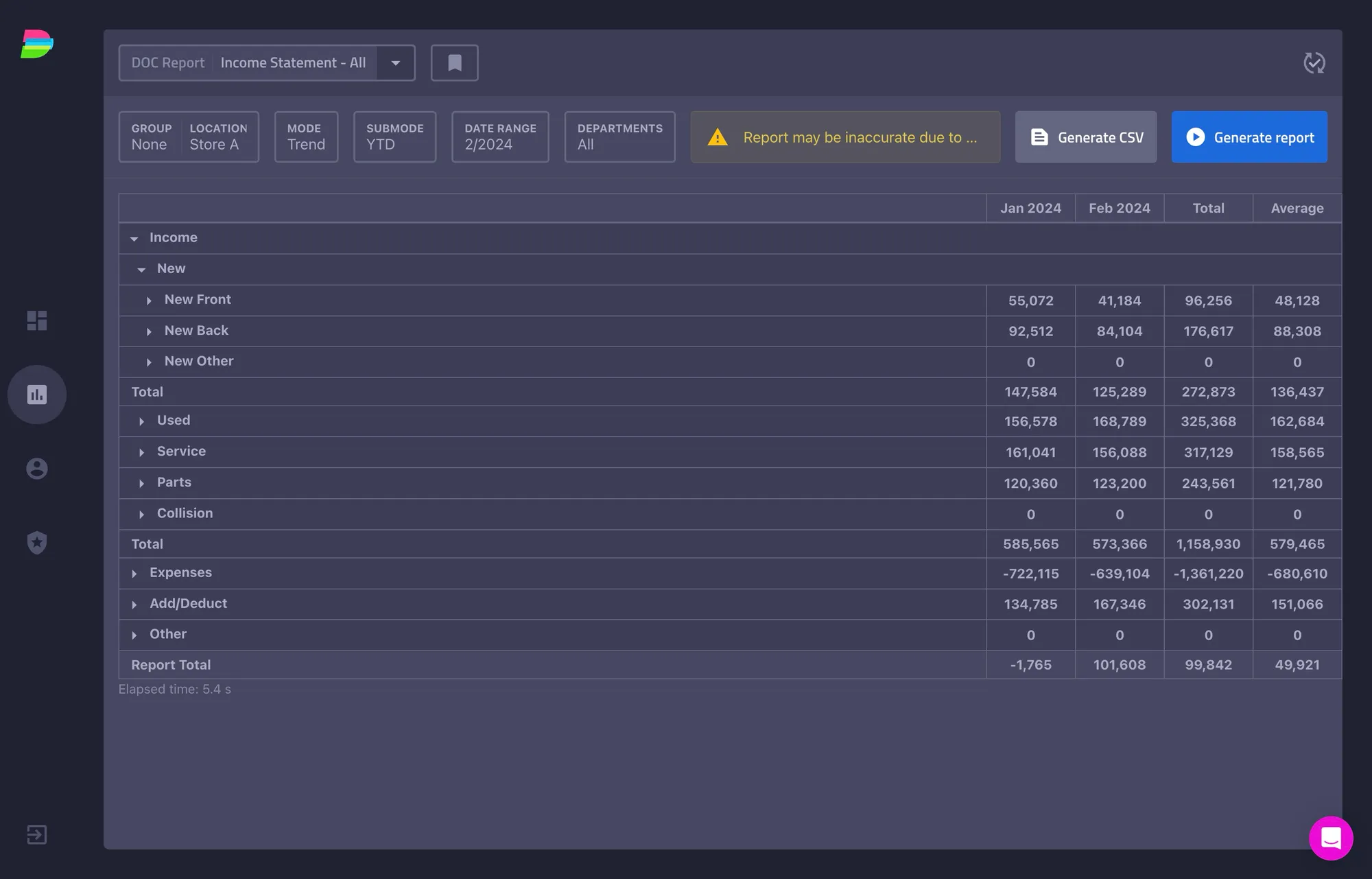The height and width of the screenshot is (879, 1372).
Task: Click the sync status icon top right
Action: coord(1314,63)
